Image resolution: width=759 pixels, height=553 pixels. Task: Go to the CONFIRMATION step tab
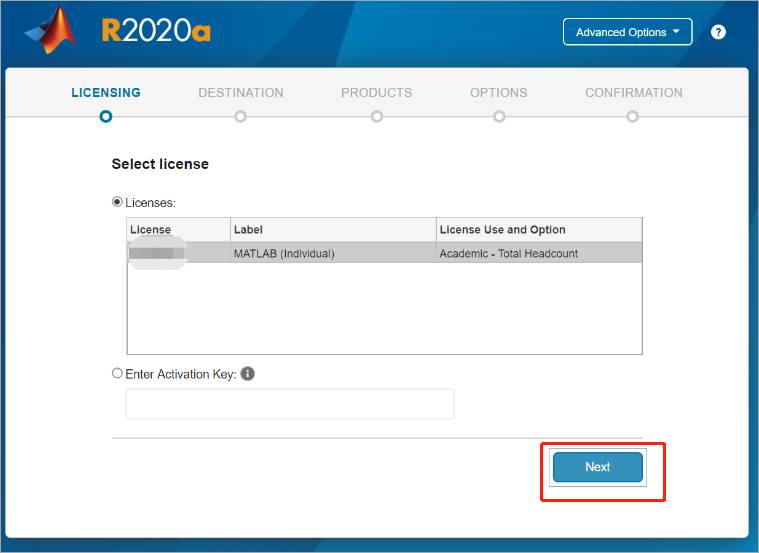tap(634, 92)
